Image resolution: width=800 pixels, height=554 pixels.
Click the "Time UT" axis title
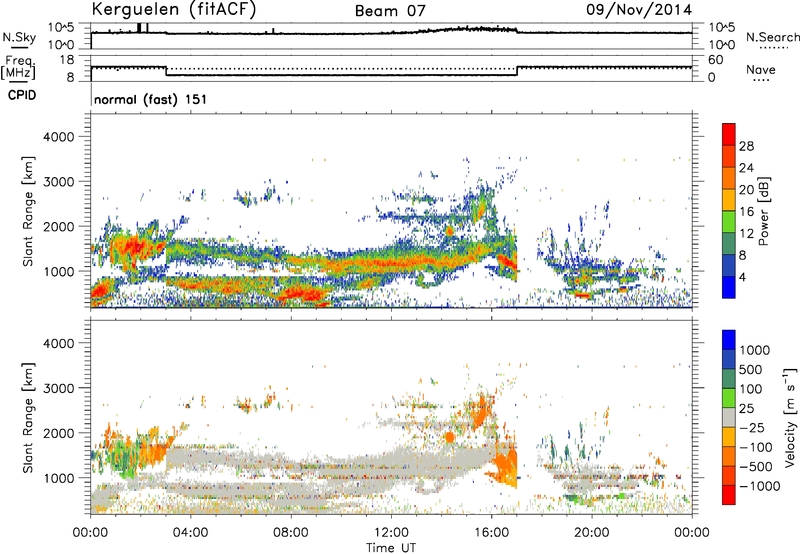tap(391, 548)
